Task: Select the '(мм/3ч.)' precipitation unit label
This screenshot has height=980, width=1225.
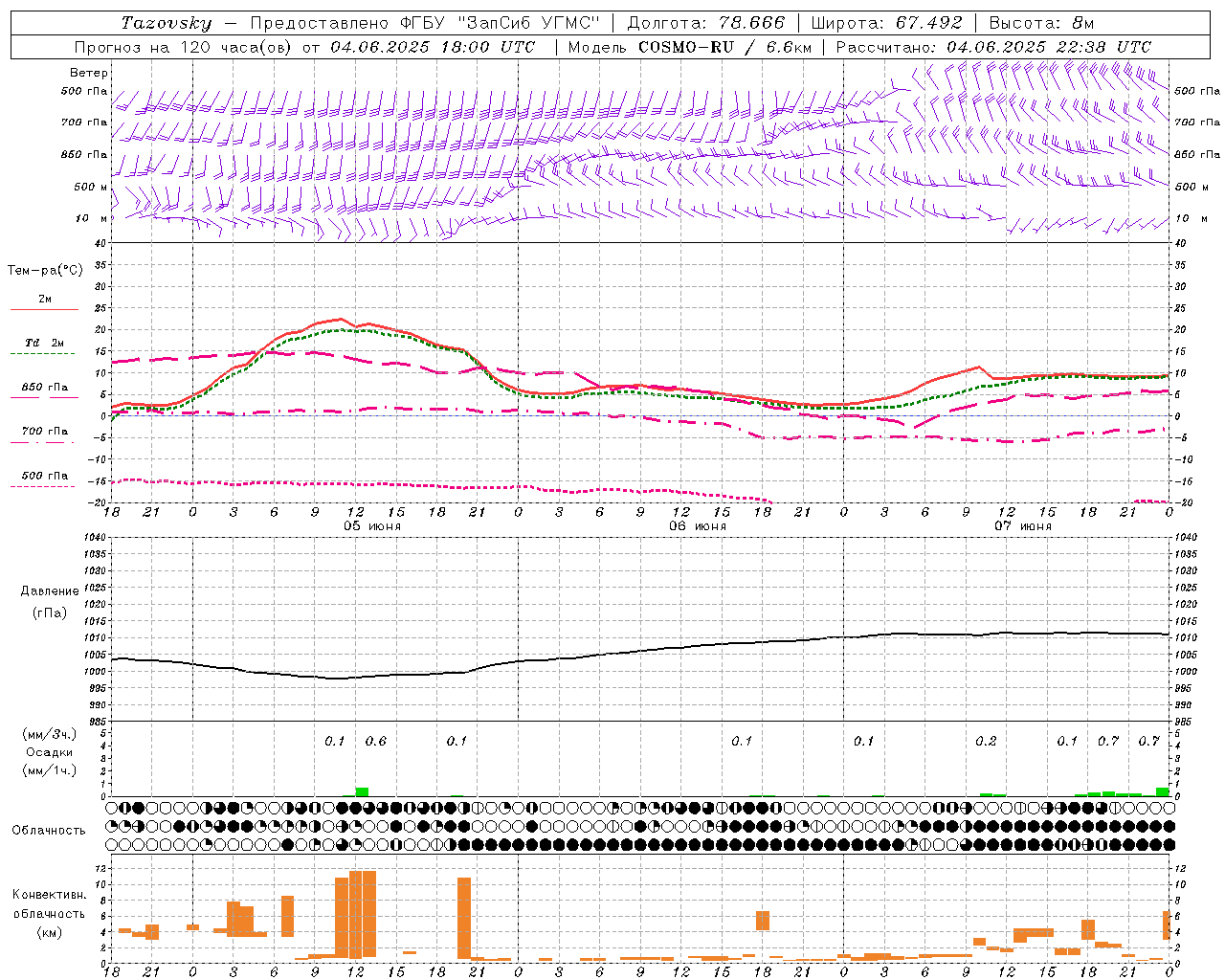Action: click(50, 734)
